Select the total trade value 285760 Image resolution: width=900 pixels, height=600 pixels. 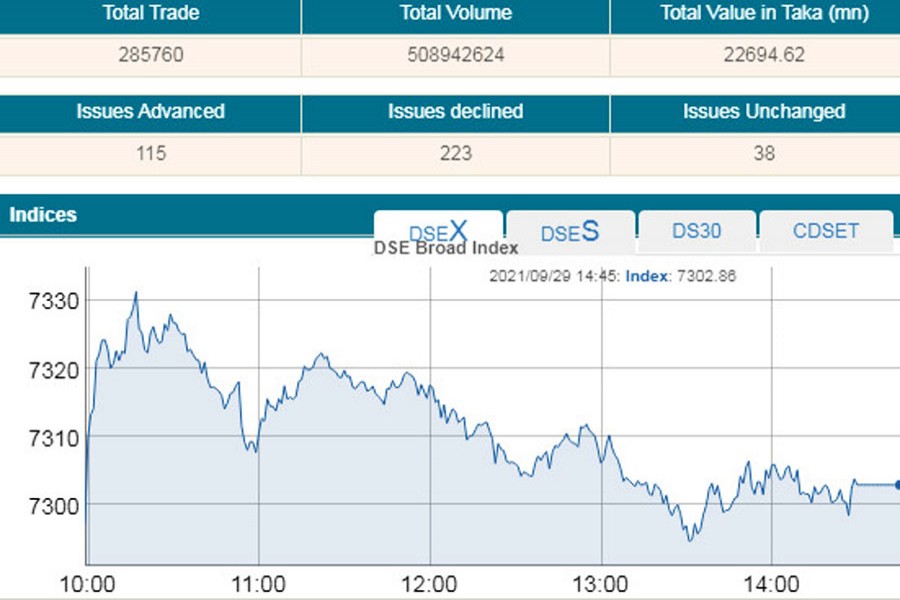click(x=150, y=55)
